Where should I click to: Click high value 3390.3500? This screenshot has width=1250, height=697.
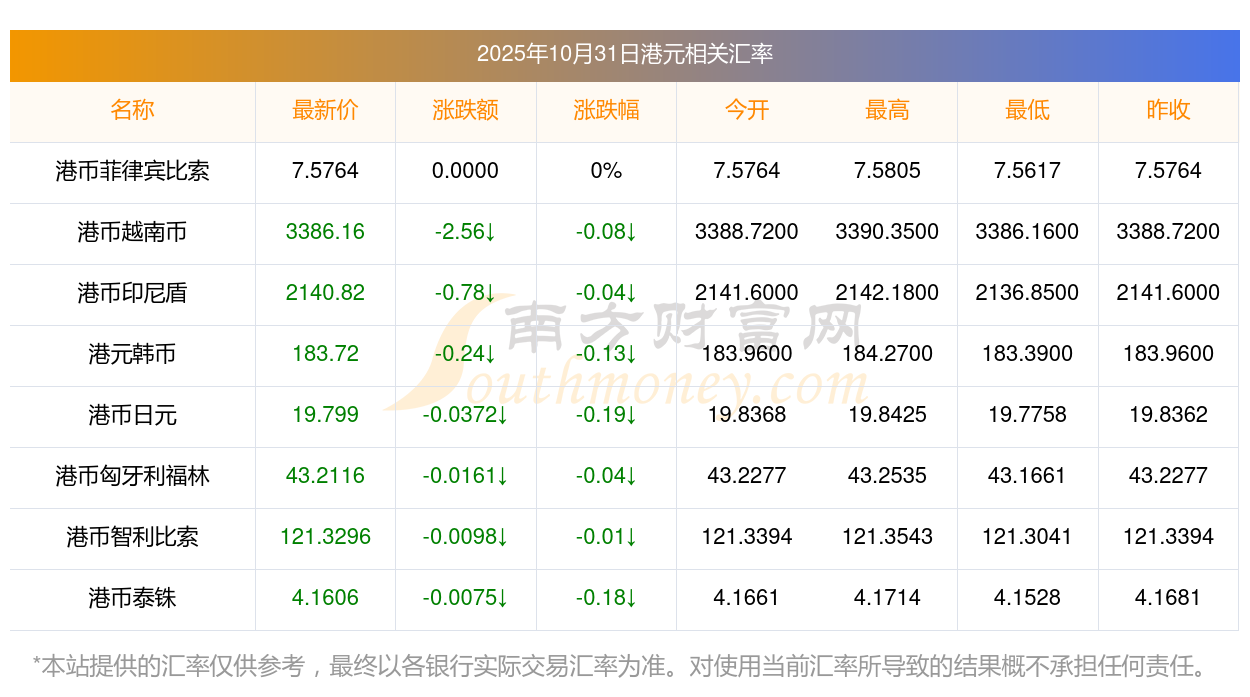[x=887, y=232]
